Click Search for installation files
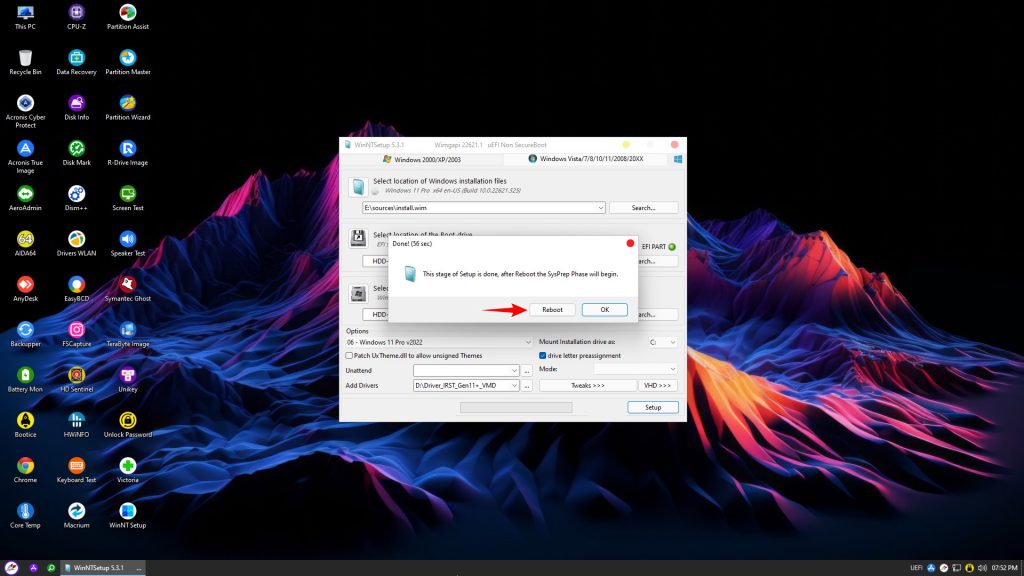 [x=643, y=208]
